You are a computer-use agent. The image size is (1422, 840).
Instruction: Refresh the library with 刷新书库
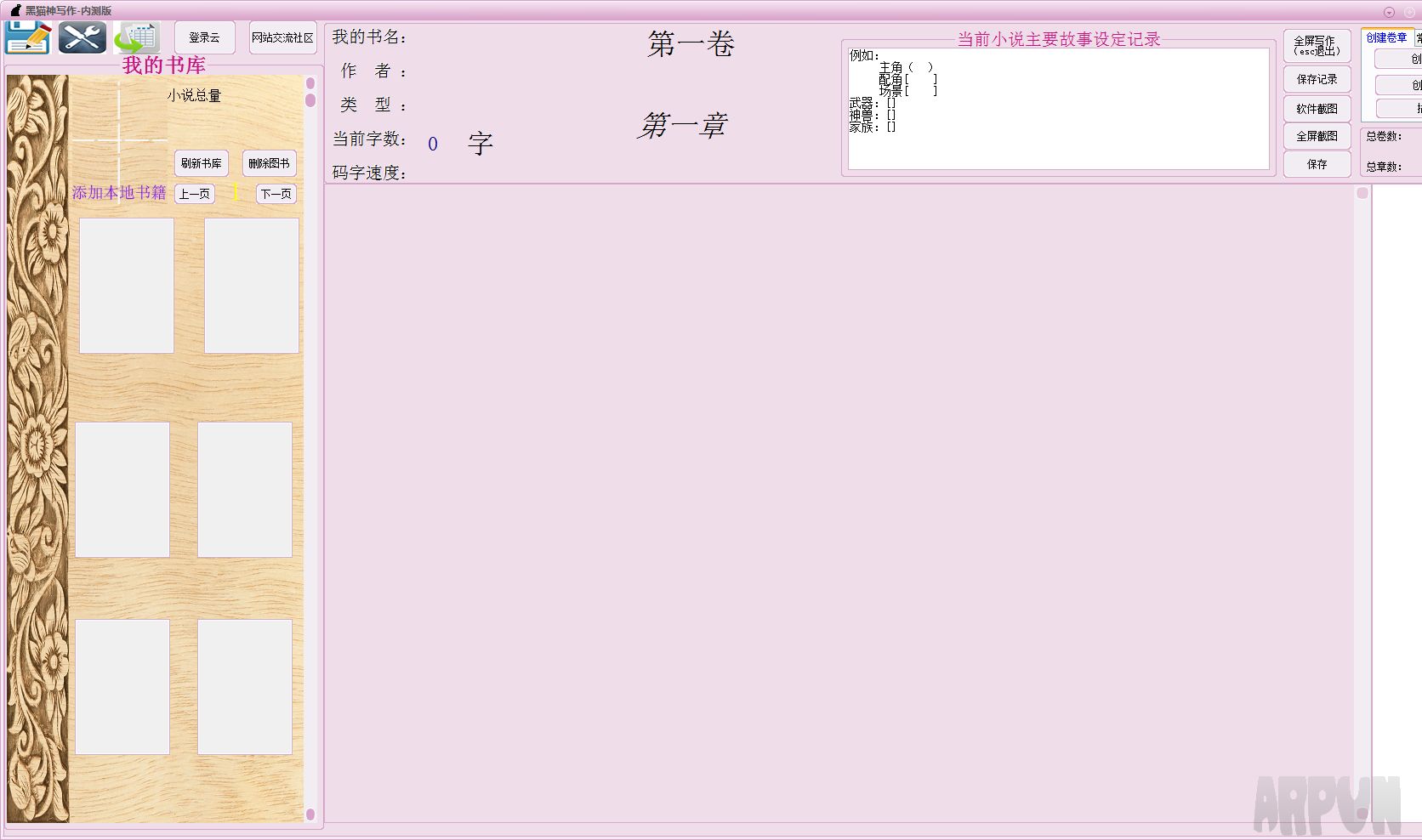[202, 163]
